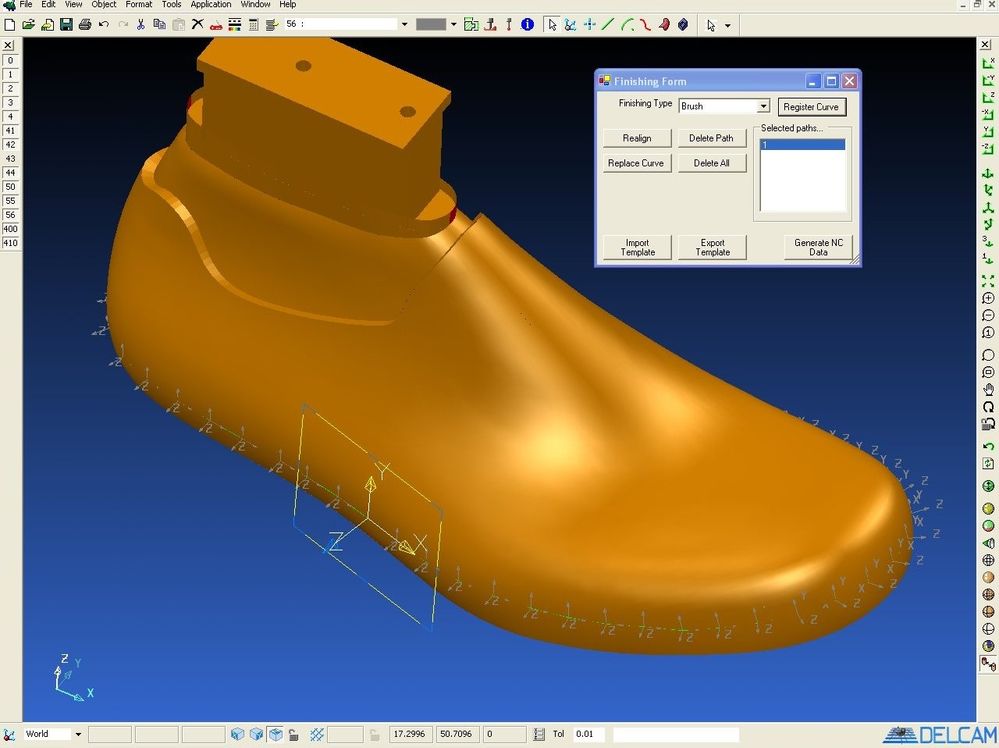Click the Register Curve button
The image size is (999, 748).
click(x=810, y=106)
